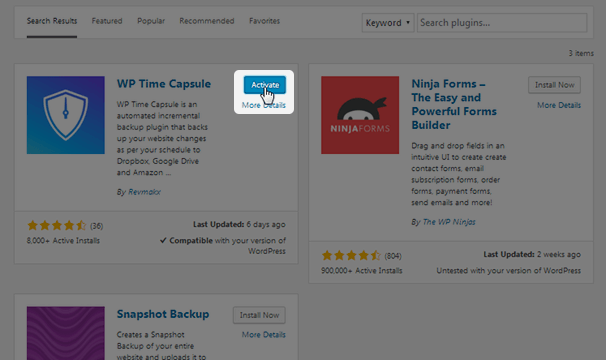The height and width of the screenshot is (360, 606).
Task: Switch to the Featured tab
Action: pyautogui.click(x=107, y=21)
